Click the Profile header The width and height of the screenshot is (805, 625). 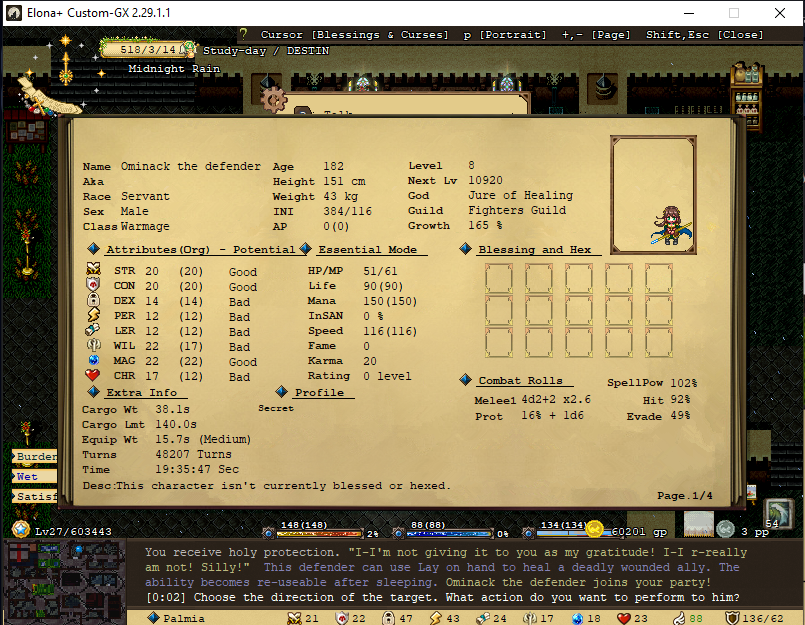click(x=319, y=392)
